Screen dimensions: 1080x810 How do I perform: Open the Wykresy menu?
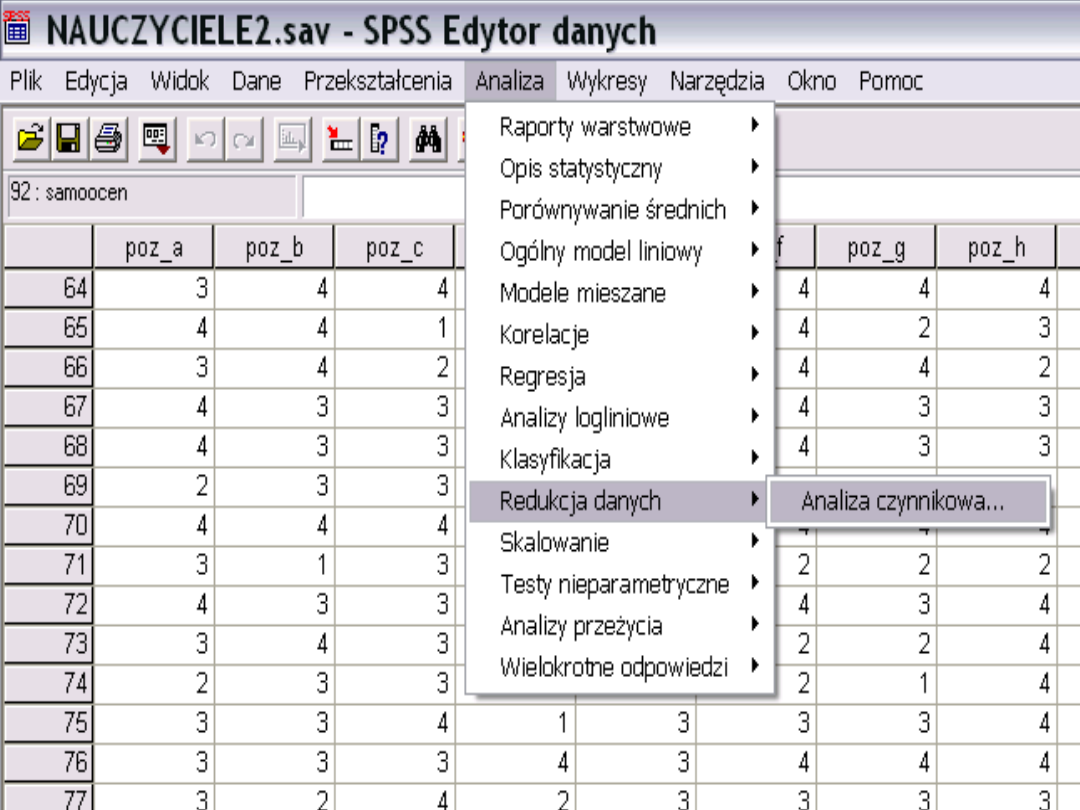(606, 81)
